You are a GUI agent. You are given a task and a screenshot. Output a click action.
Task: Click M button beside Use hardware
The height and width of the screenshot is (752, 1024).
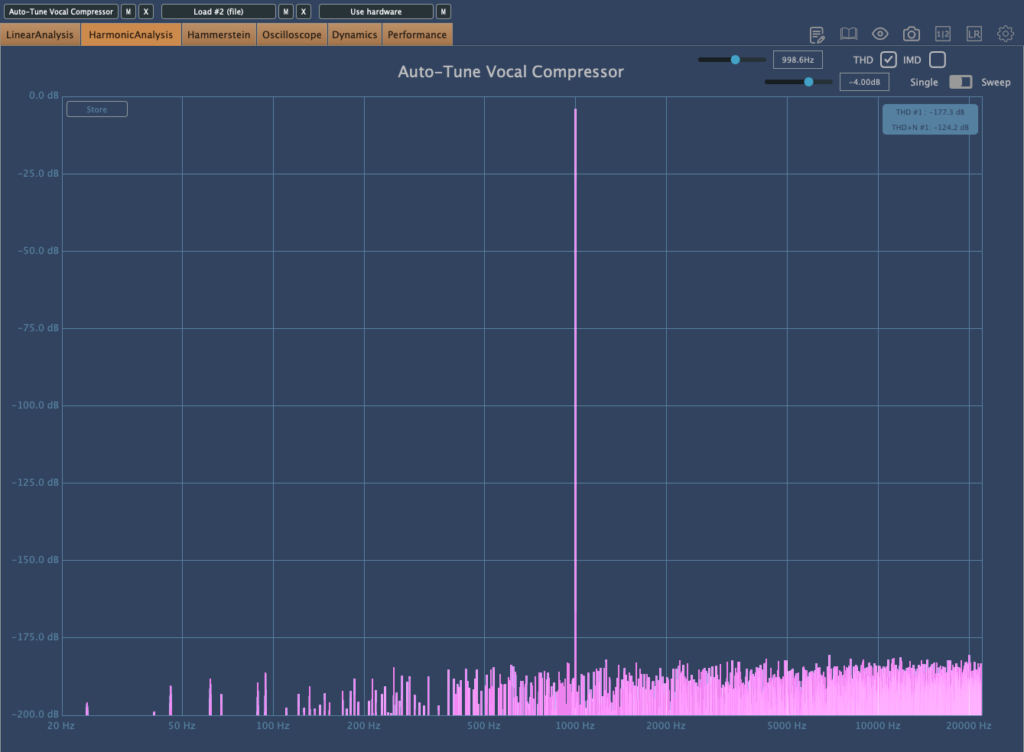point(443,12)
